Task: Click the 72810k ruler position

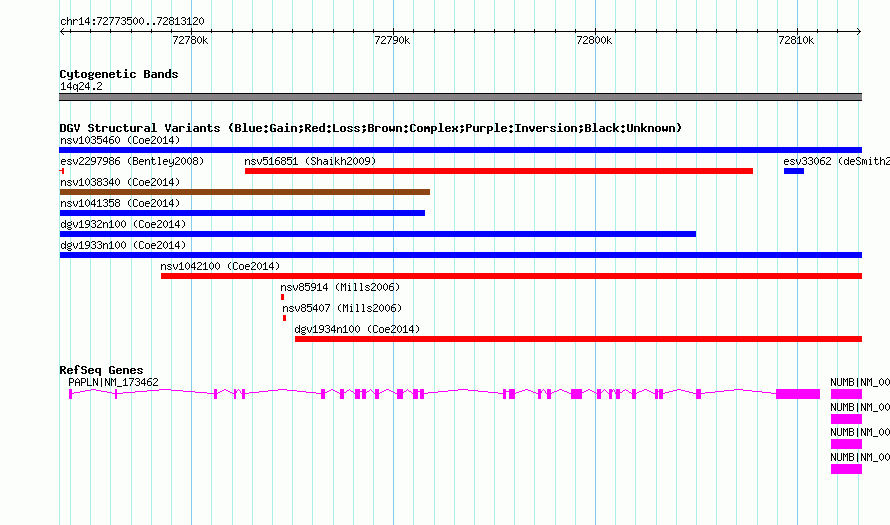Action: 796,40
